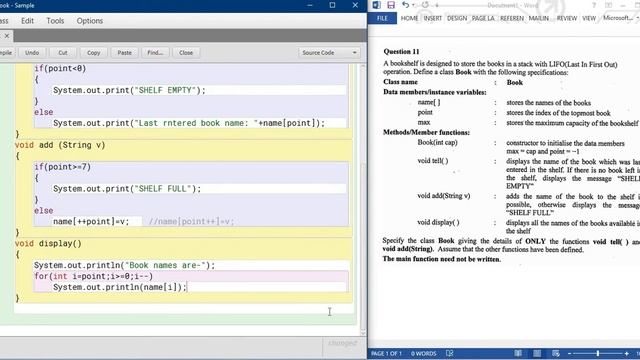
Task: Click 'Methods/Member functions:' heading in Word
Action: coord(426,132)
